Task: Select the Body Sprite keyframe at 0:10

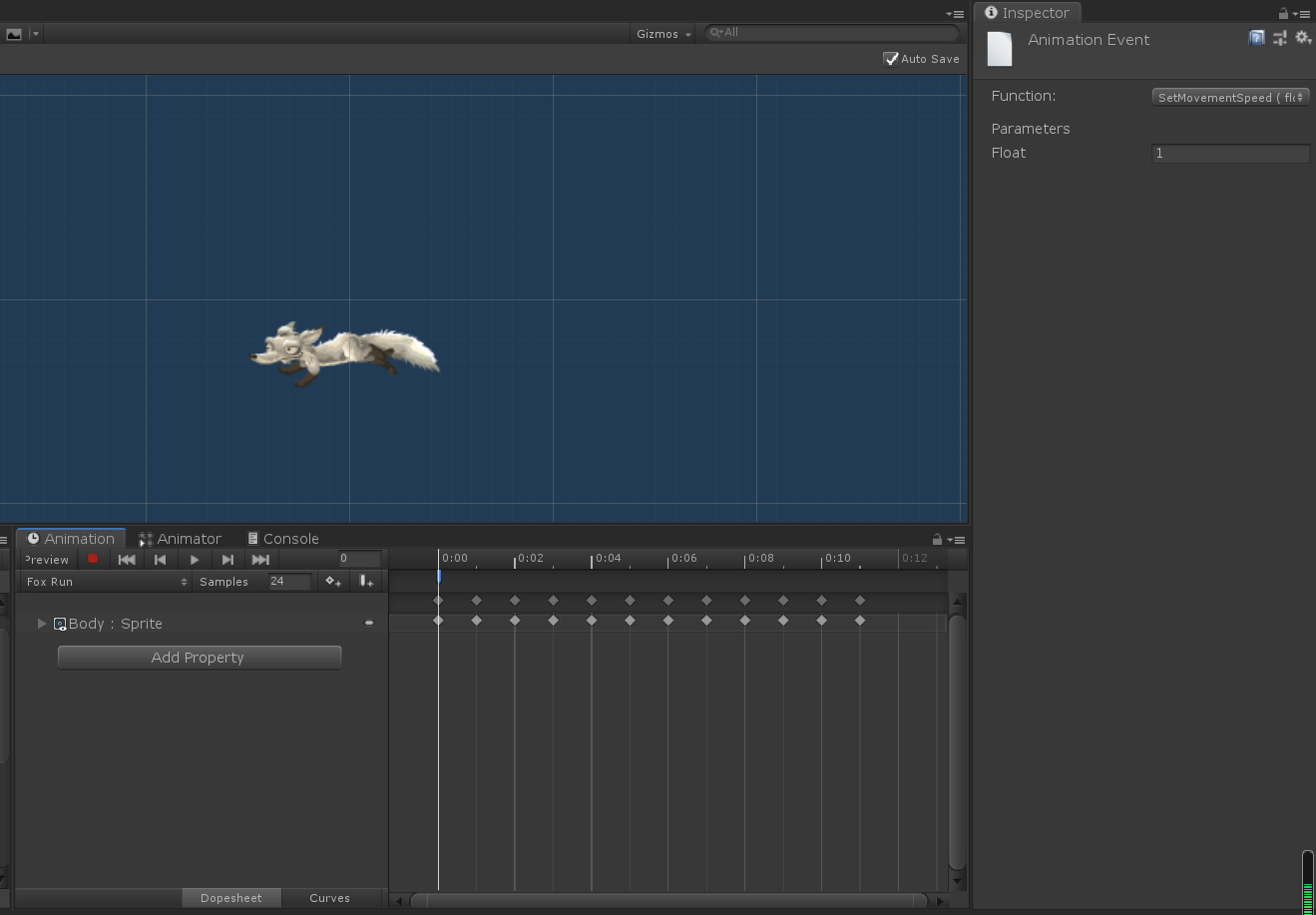Action: click(822, 621)
